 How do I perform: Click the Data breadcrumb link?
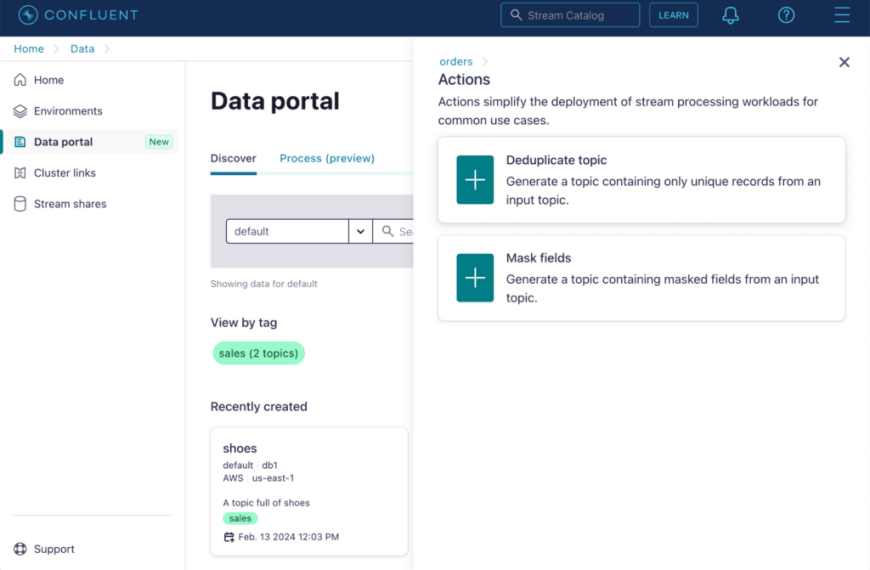pos(82,49)
